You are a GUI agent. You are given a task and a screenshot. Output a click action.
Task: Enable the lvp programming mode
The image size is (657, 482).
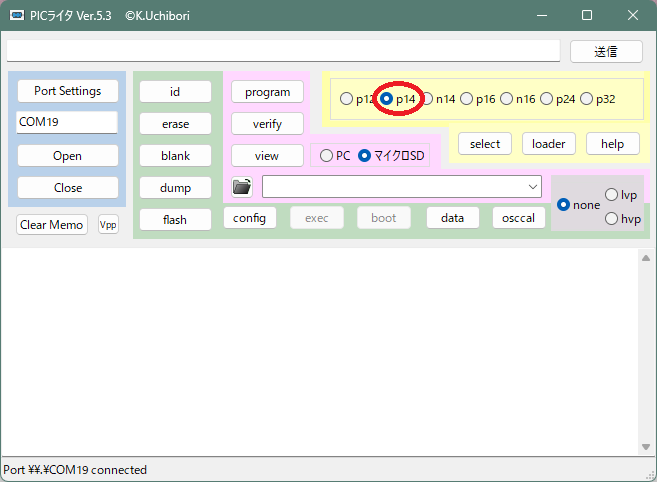tap(612, 195)
